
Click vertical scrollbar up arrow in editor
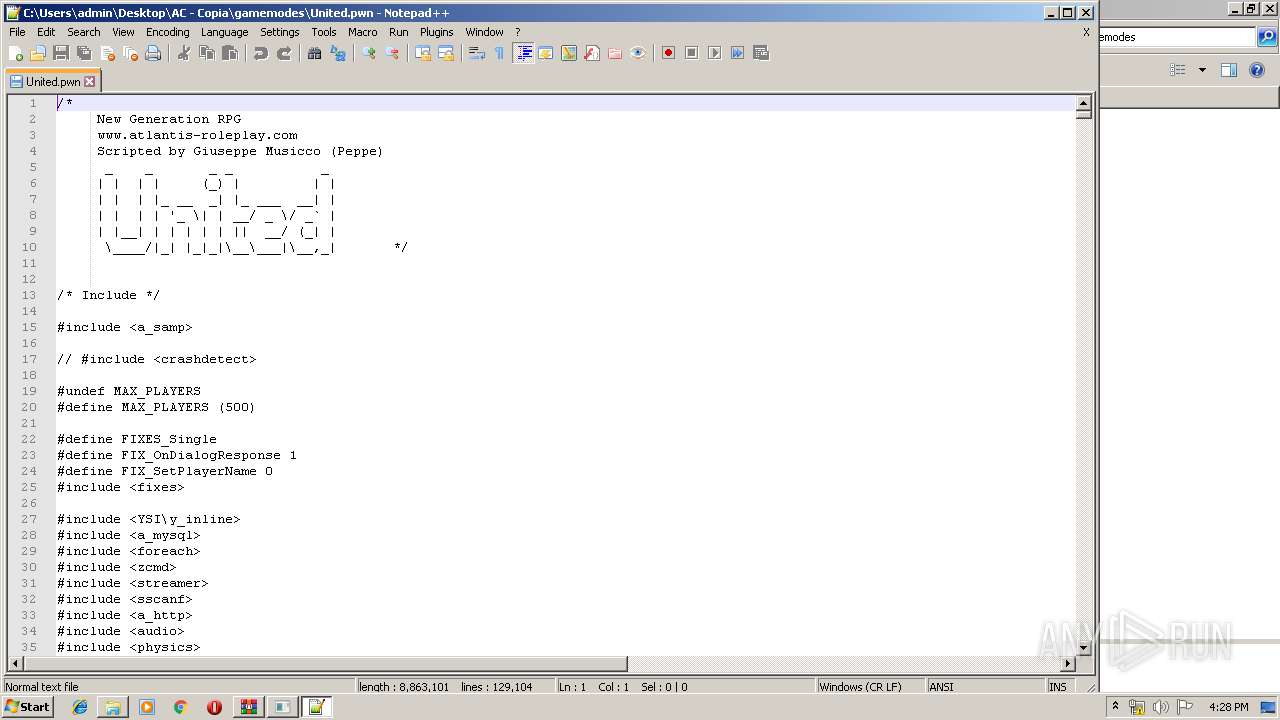click(x=1083, y=103)
